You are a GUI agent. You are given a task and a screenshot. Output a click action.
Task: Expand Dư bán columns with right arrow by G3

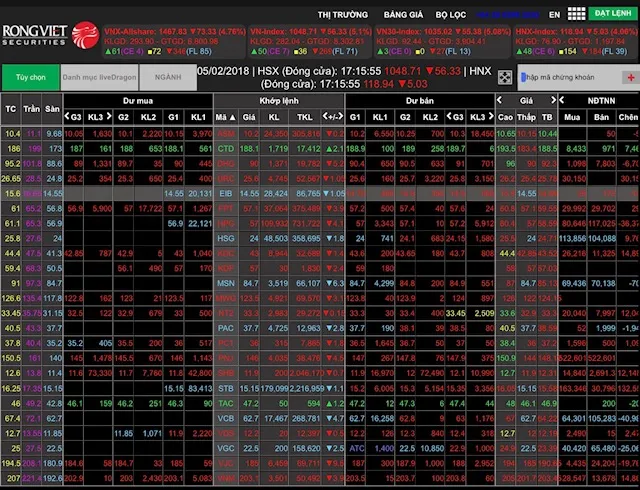pyautogui.click(x=490, y=117)
